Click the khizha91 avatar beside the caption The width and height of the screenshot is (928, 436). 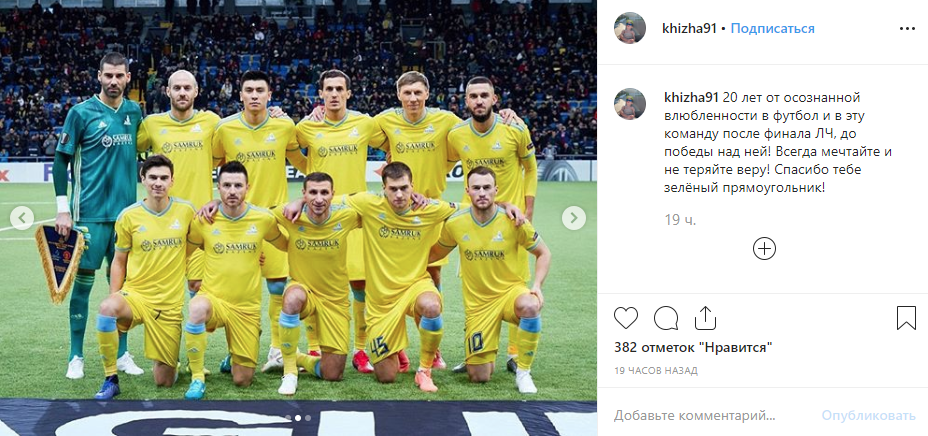pyautogui.click(x=630, y=104)
